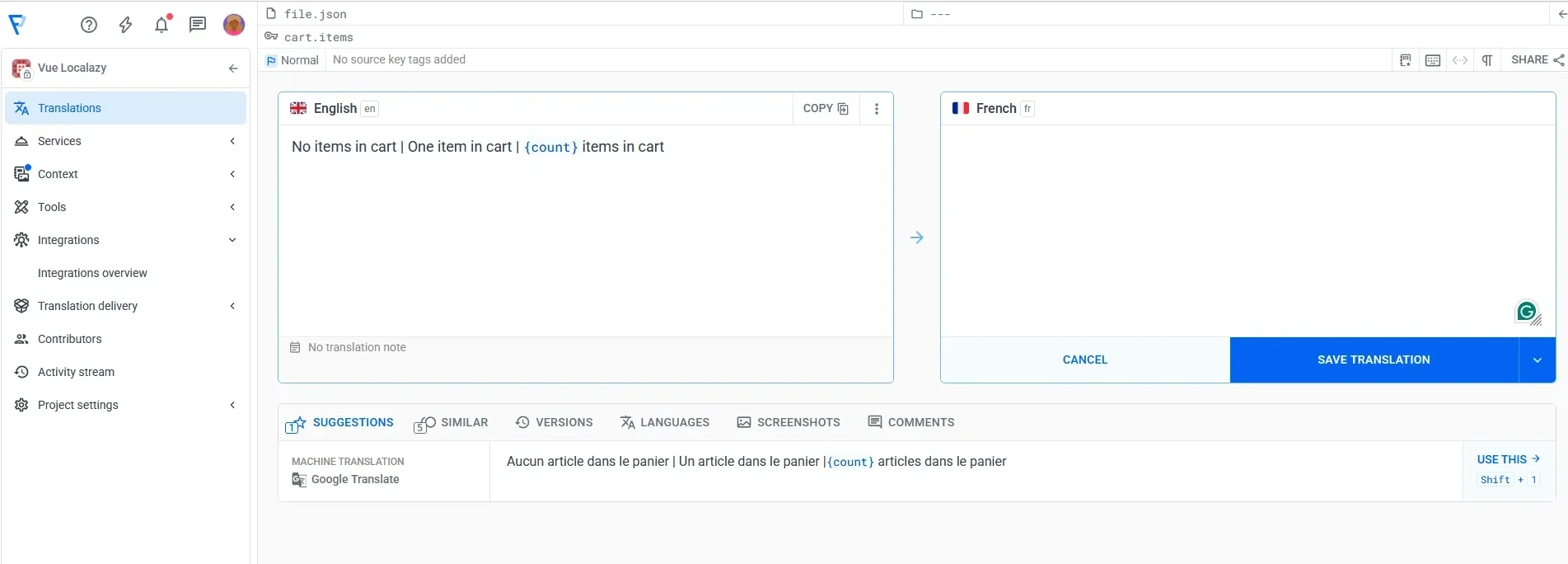The width and height of the screenshot is (1568, 564).
Task: Open the chat messages icon
Action: (198, 25)
